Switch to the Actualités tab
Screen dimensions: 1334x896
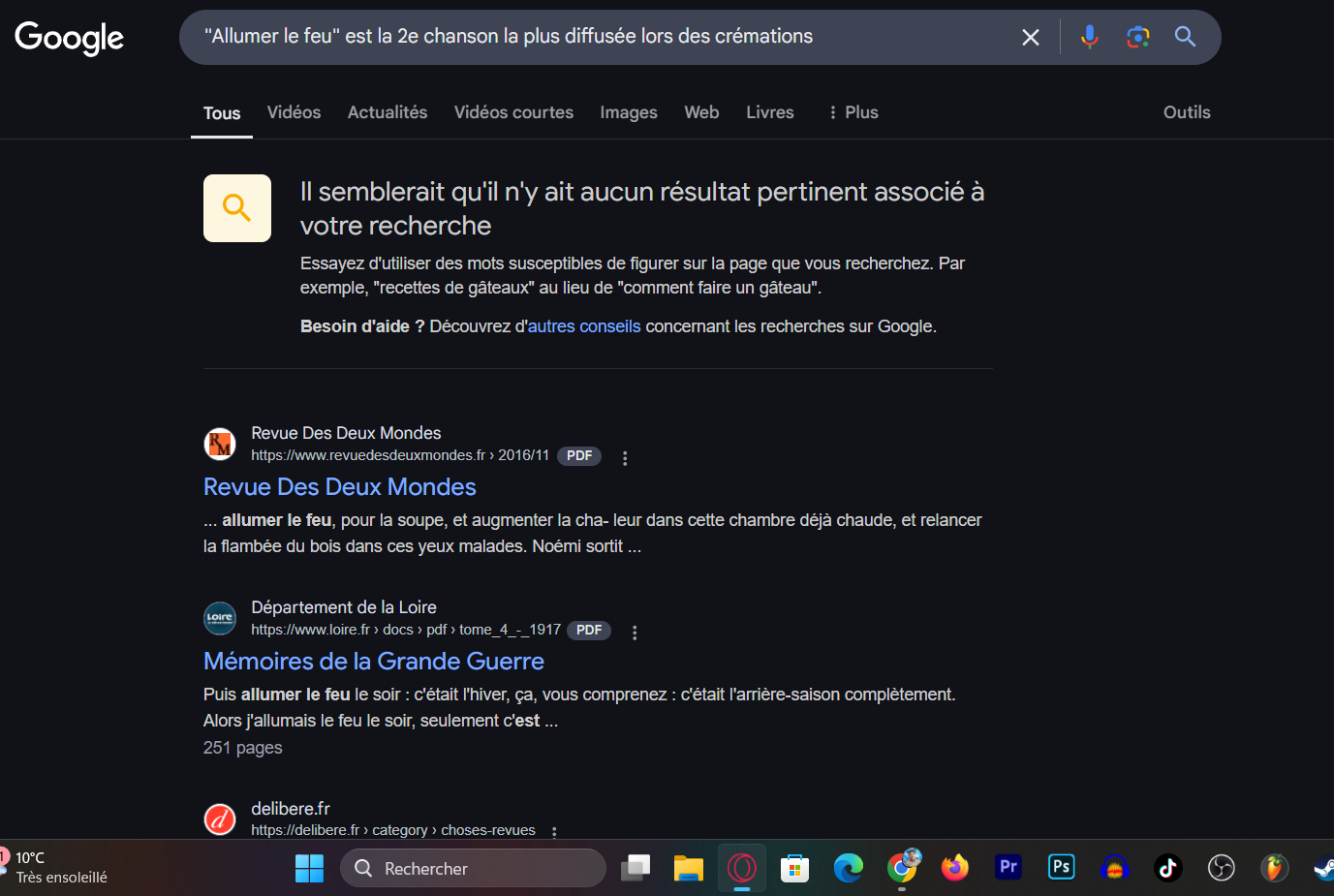[x=388, y=112]
